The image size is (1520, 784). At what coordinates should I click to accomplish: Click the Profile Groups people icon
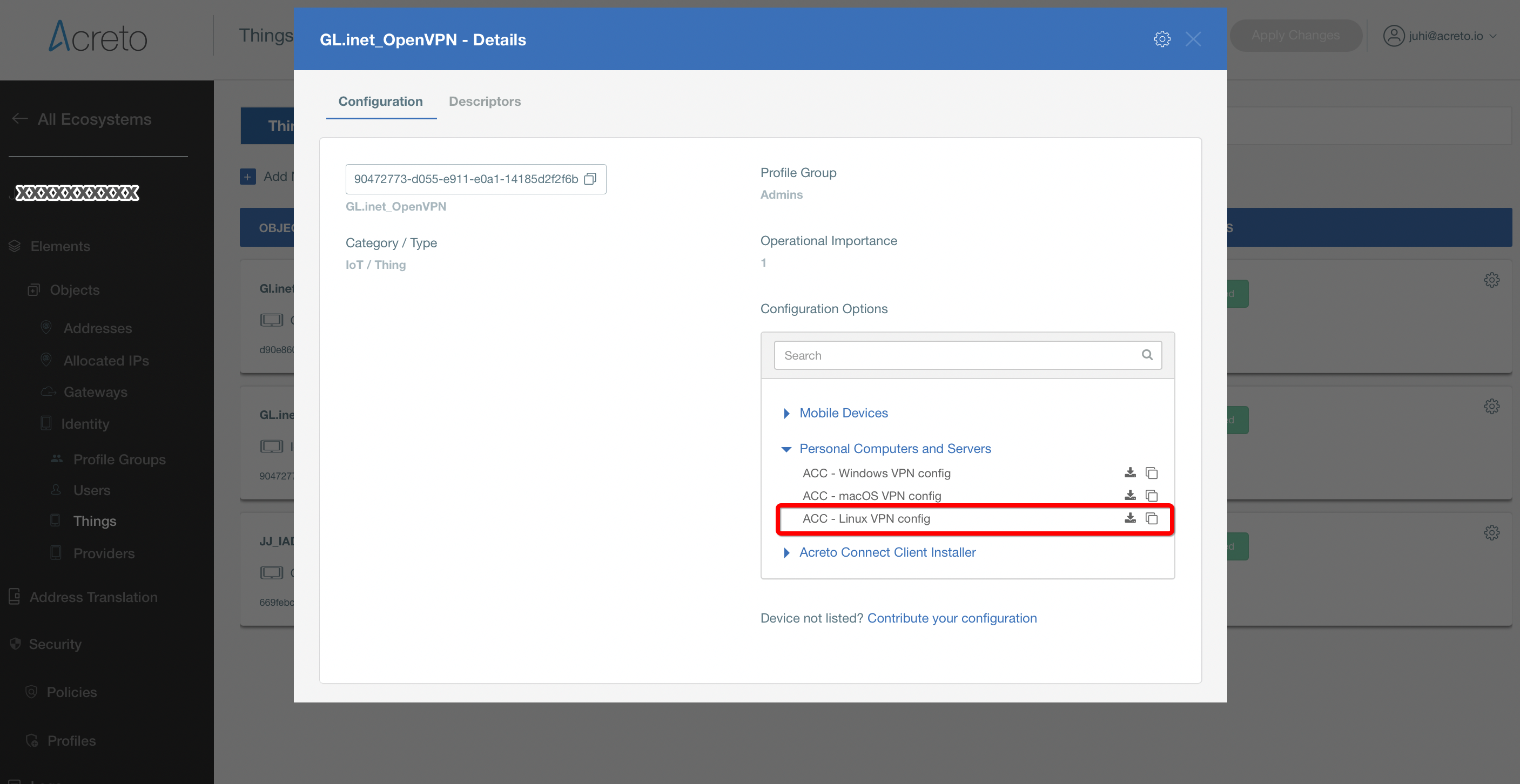coord(57,458)
